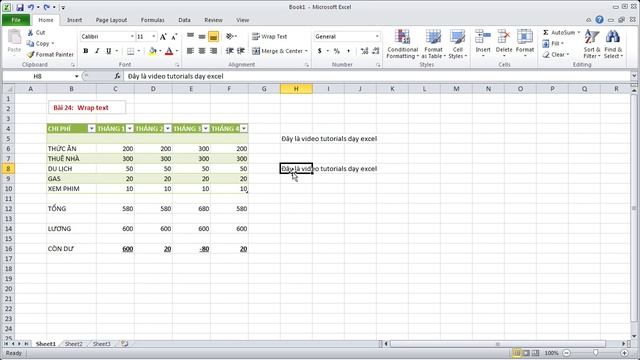Increase font size with the large A
Screen dimensions: 640x360
[x=163, y=37]
